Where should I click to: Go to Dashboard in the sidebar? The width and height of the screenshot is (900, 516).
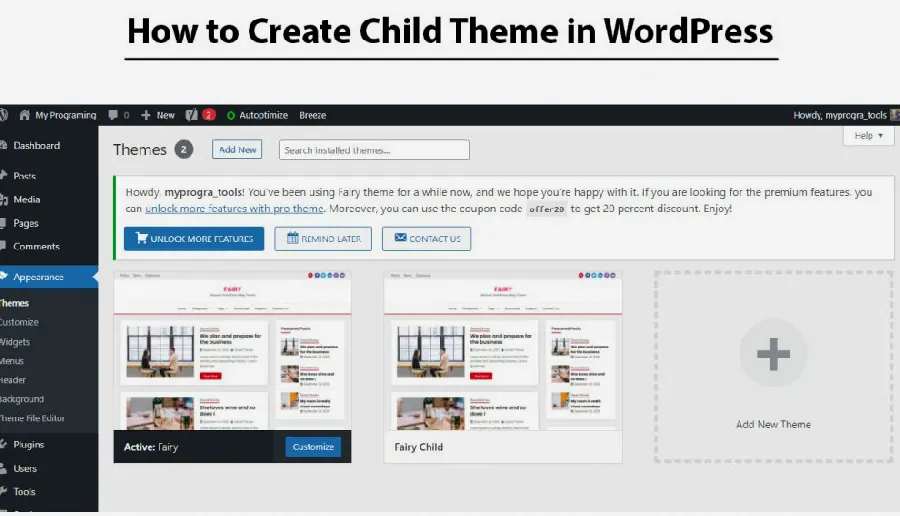(36, 146)
